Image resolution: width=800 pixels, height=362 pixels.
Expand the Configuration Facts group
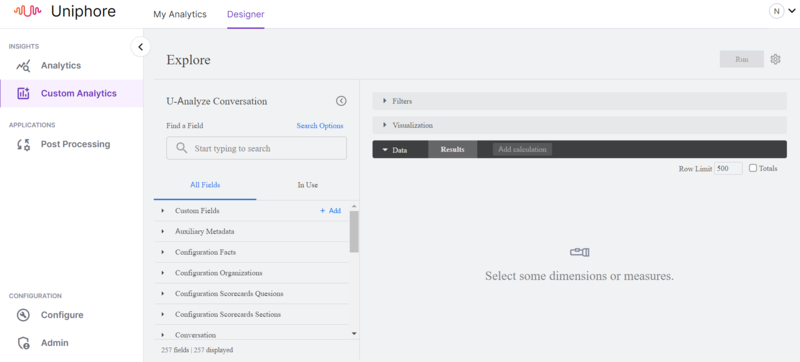(x=162, y=252)
